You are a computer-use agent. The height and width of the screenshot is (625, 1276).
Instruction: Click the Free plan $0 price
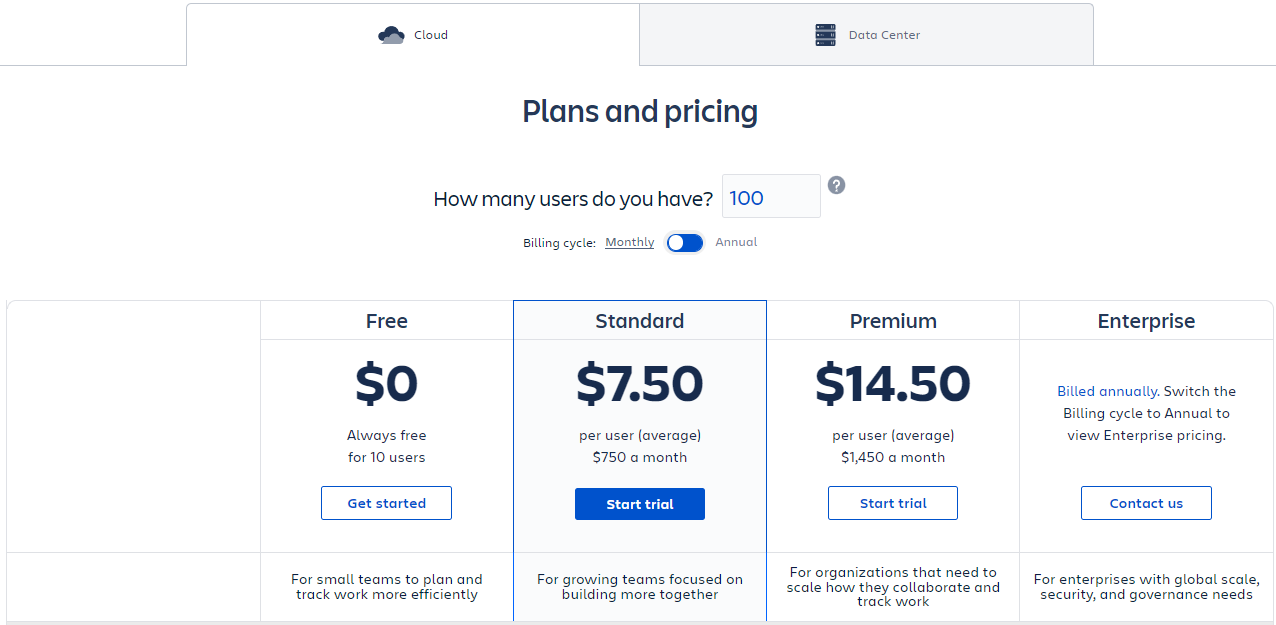click(386, 383)
